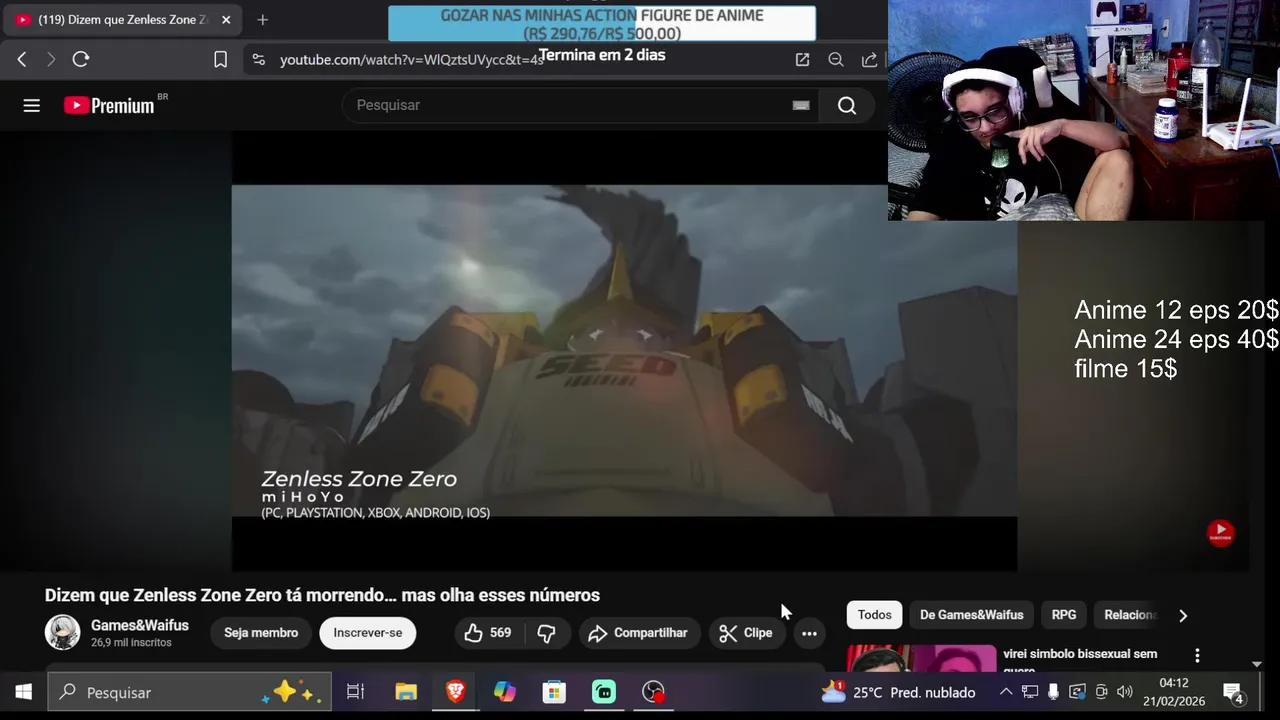1280x720 pixels.
Task: Open the green robot-face app on taskbar
Action: (x=604, y=692)
